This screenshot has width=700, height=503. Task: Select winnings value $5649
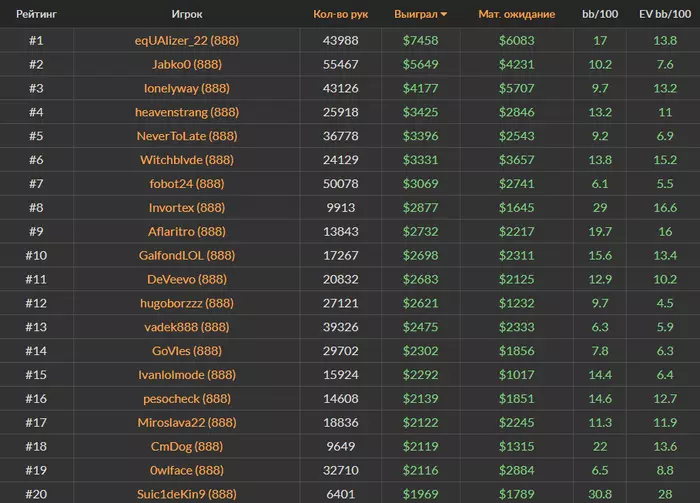421,64
